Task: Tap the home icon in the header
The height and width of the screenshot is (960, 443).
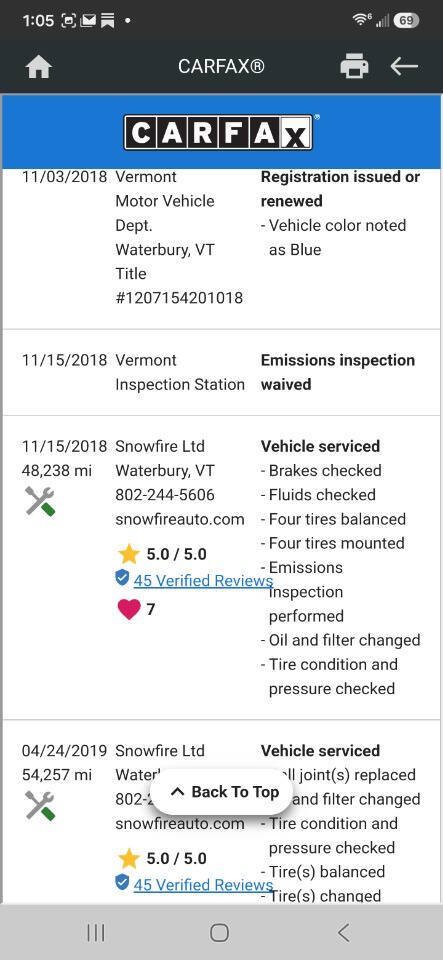Action: pos(38,67)
